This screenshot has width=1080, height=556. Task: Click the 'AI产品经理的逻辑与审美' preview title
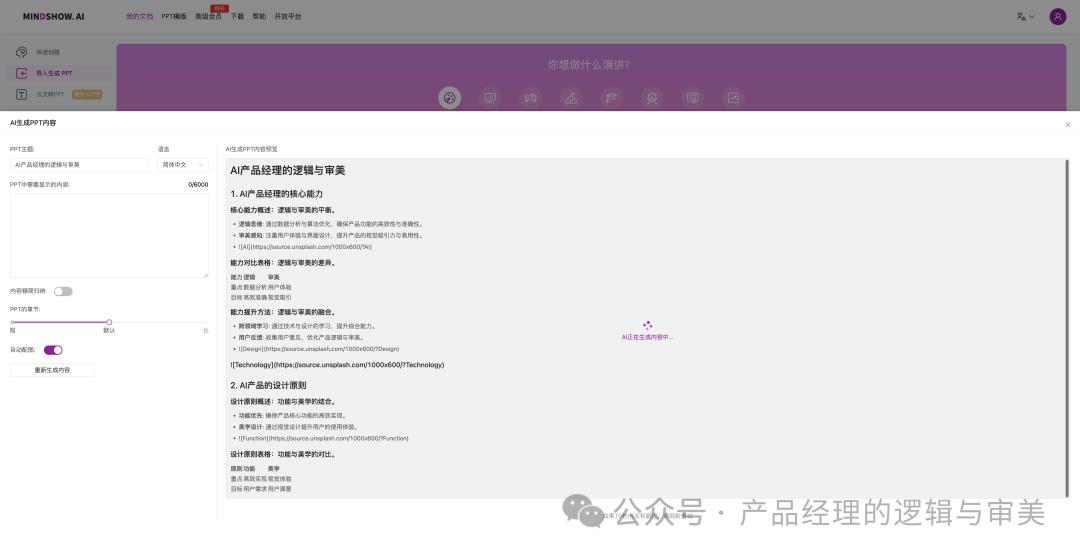tap(288, 170)
